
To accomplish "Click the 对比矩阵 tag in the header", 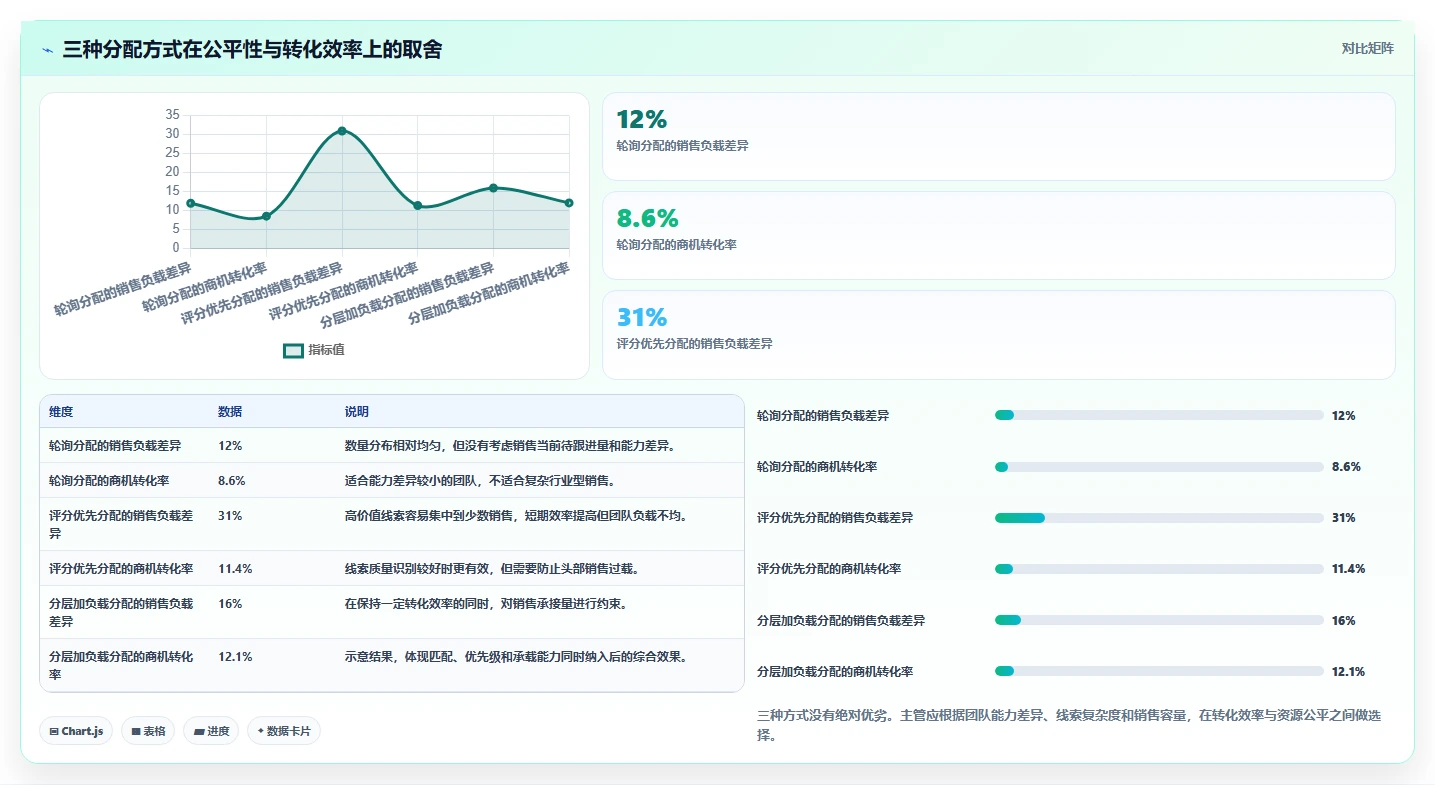I will 1367,48.
